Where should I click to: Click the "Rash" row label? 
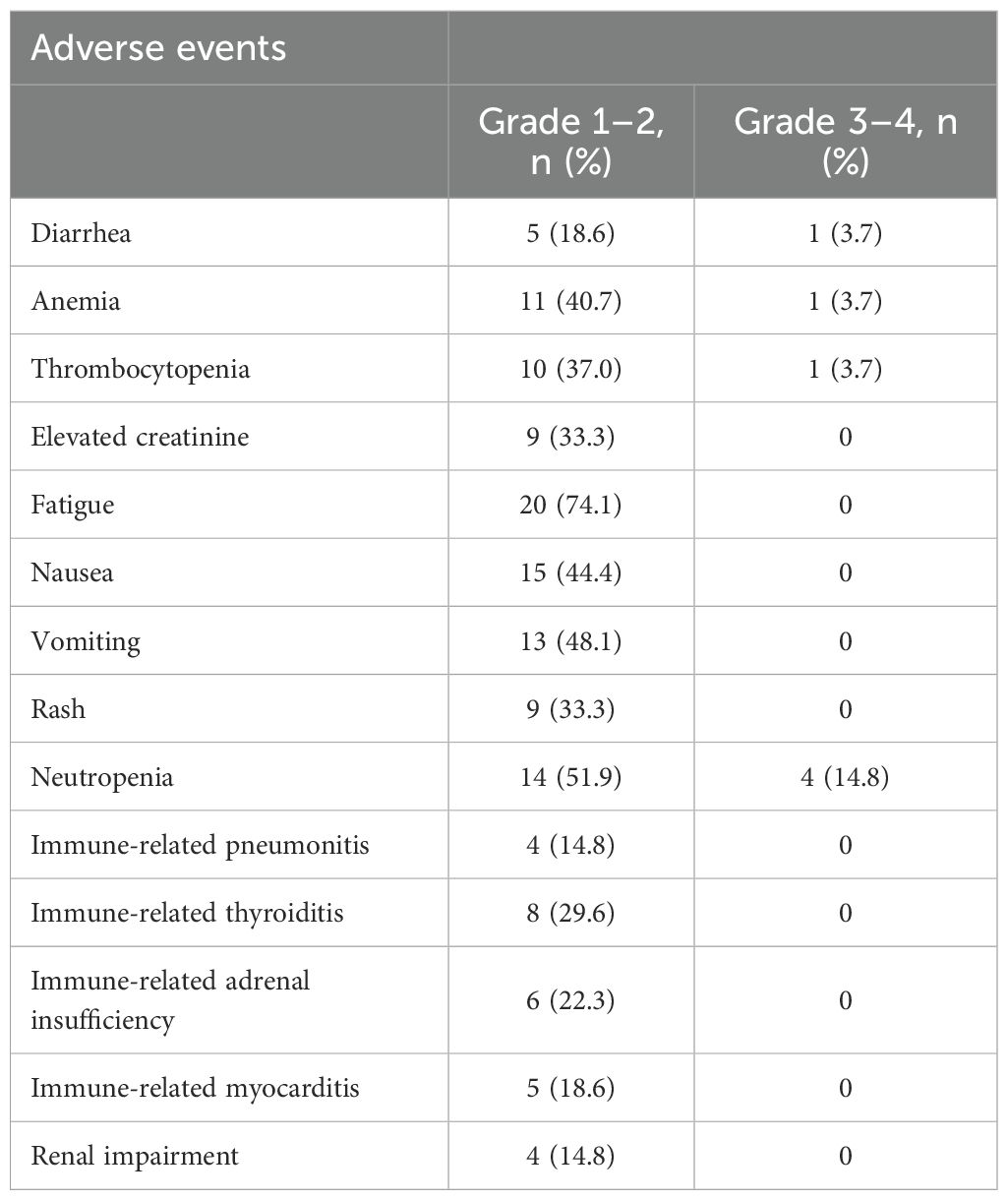(x=58, y=709)
